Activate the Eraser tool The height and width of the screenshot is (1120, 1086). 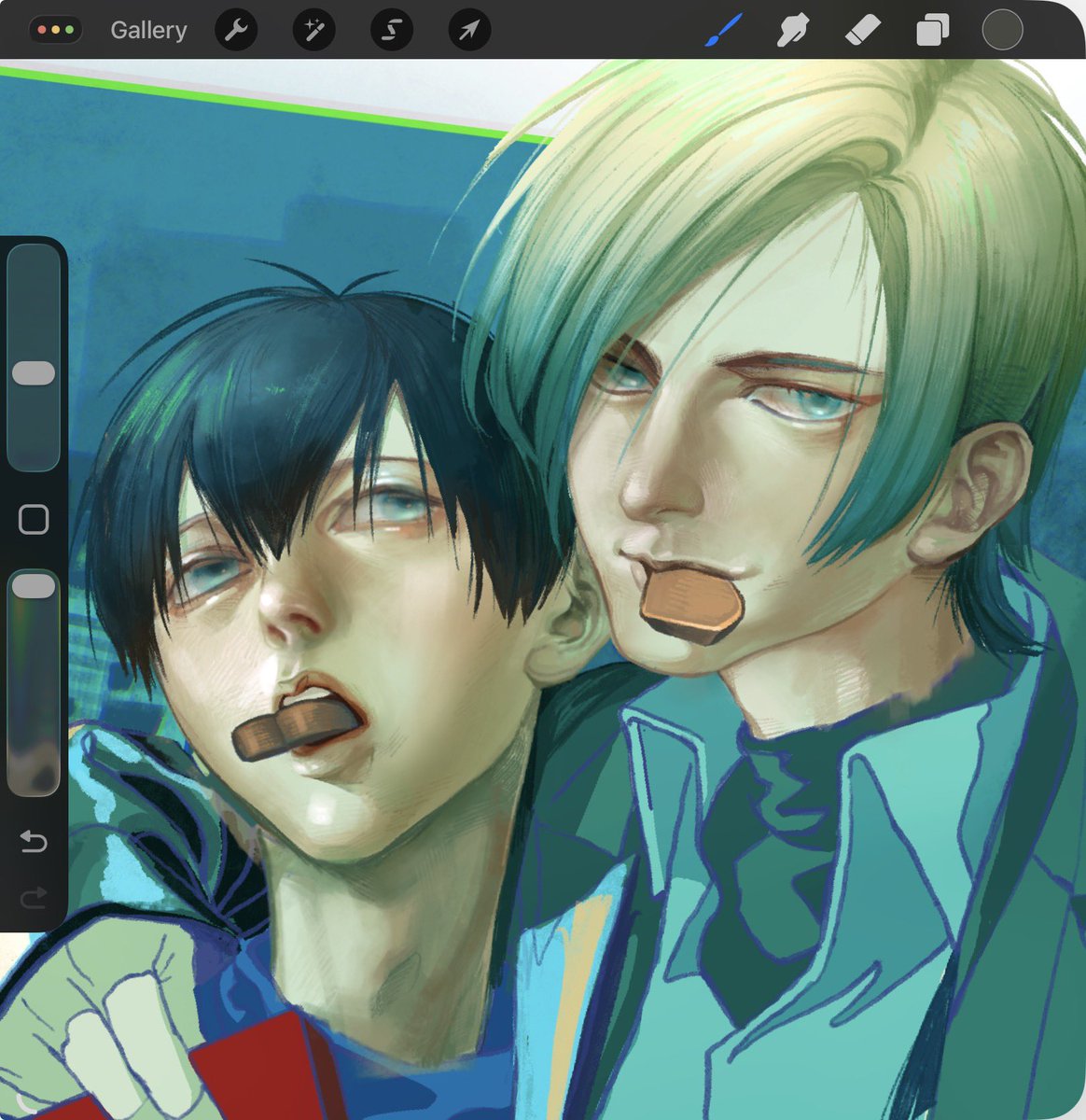[x=863, y=29]
